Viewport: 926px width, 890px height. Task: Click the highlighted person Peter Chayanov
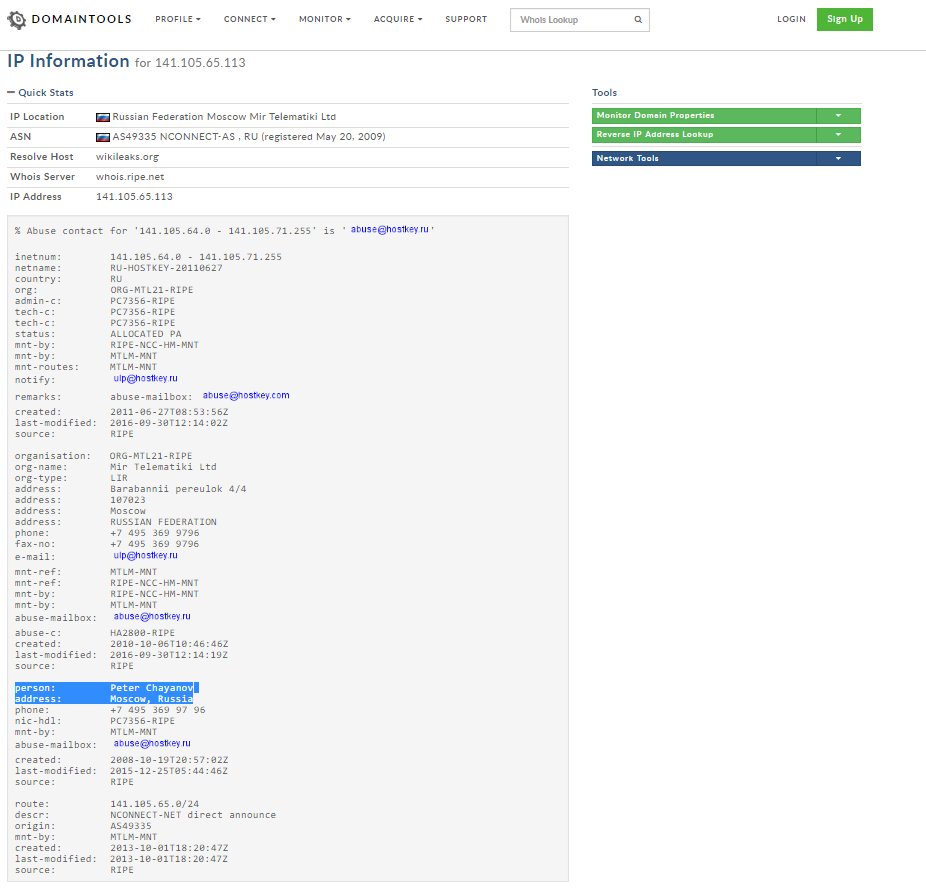pyautogui.click(x=151, y=688)
